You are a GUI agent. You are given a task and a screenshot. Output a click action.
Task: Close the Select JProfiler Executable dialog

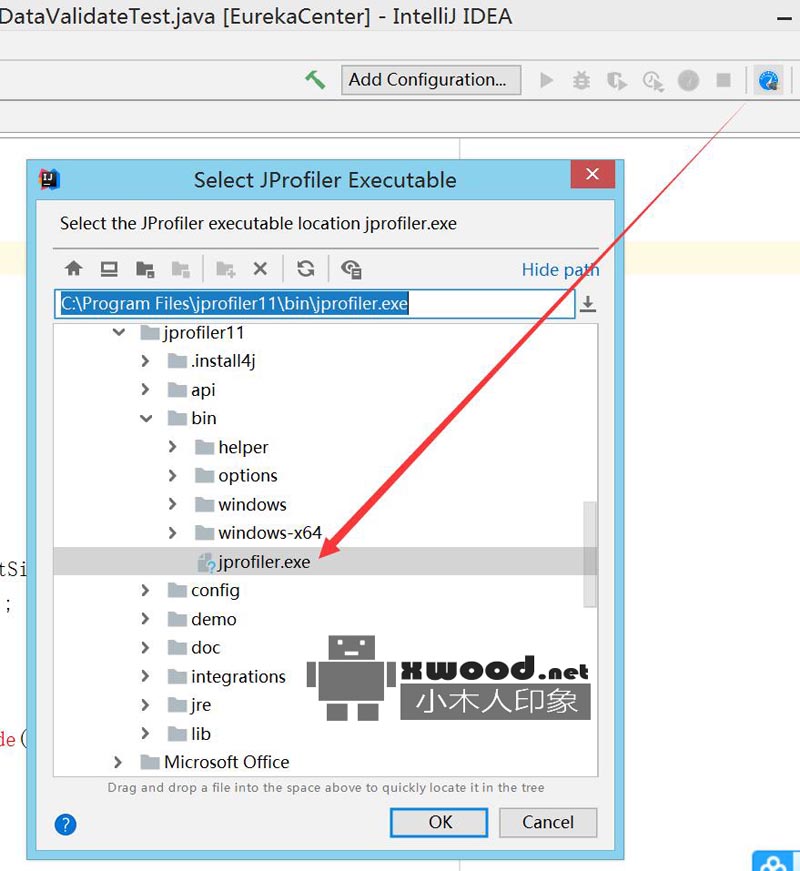click(x=592, y=174)
